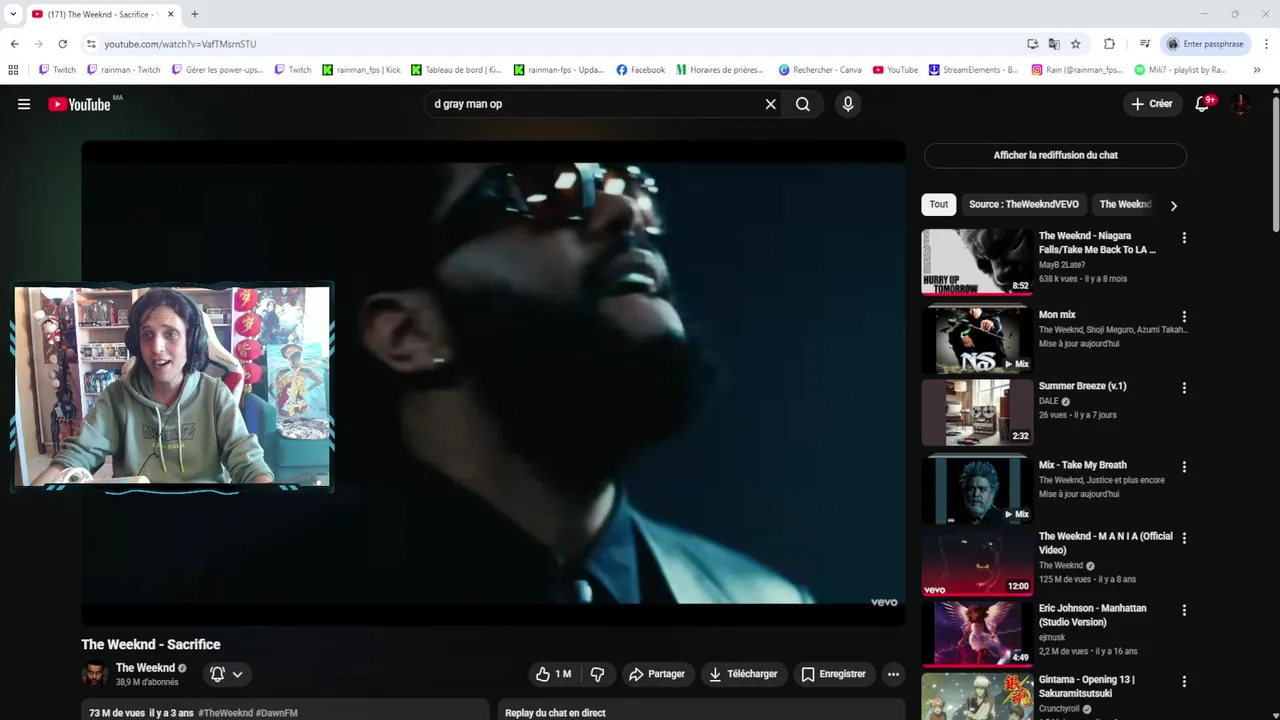This screenshot has height=720, width=1280.
Task: Open the account avatar menu
Action: [x=1240, y=104]
